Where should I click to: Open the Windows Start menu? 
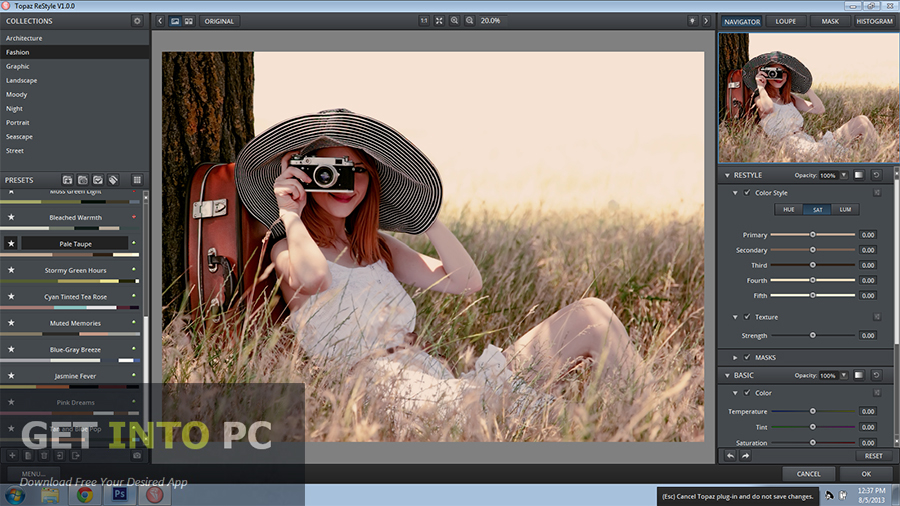(15, 495)
